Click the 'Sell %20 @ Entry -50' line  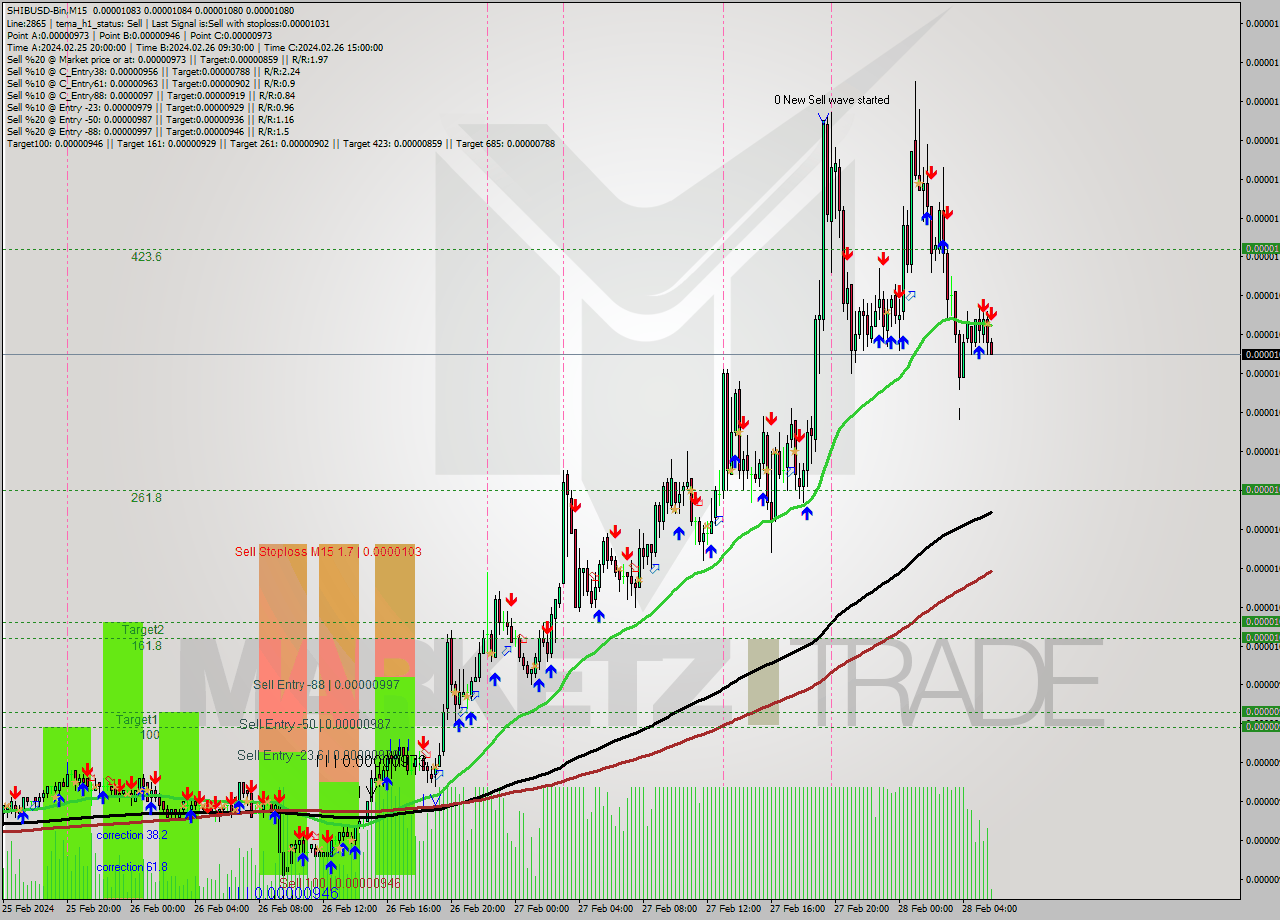pos(150,119)
